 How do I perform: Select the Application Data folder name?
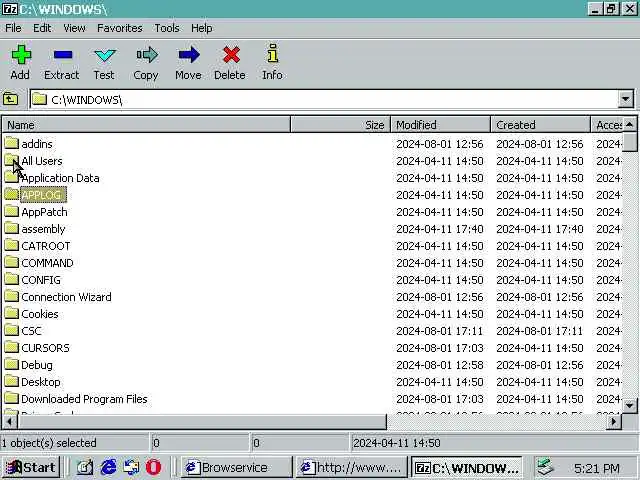click(x=60, y=178)
